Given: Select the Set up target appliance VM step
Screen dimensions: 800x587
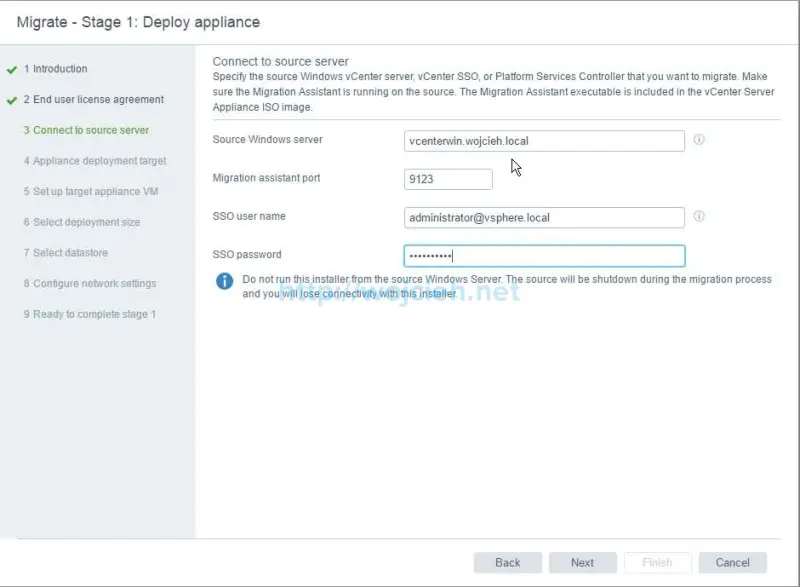Looking at the screenshot, I should point(88,192).
